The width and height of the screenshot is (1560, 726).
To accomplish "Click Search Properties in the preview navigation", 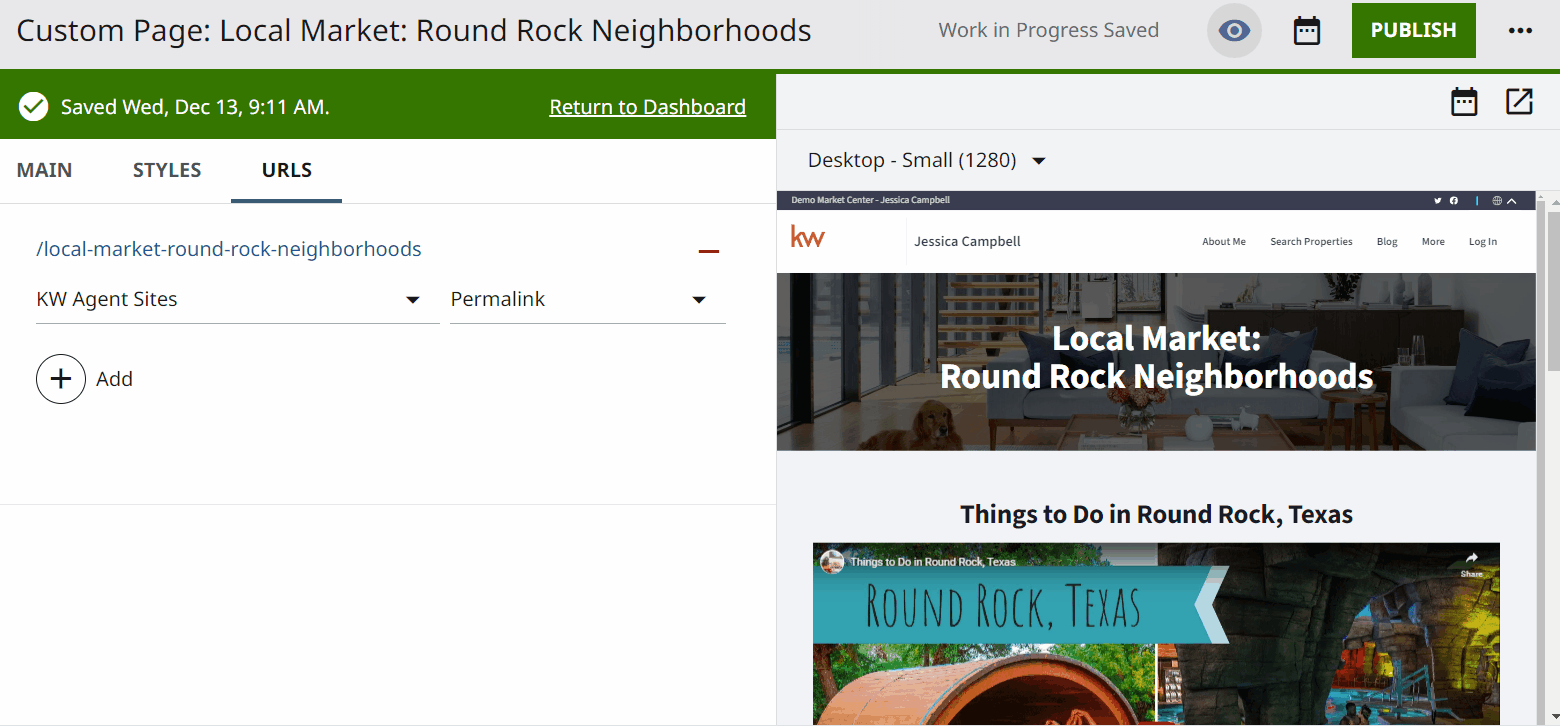I will (x=1311, y=242).
